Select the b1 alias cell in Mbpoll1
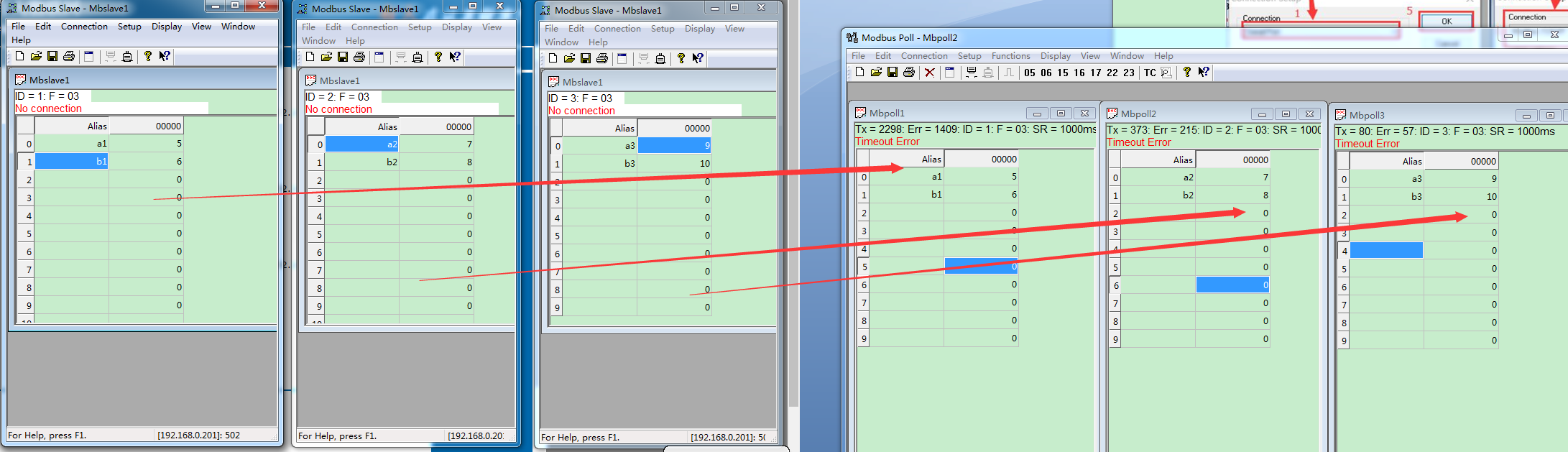 [x=907, y=195]
